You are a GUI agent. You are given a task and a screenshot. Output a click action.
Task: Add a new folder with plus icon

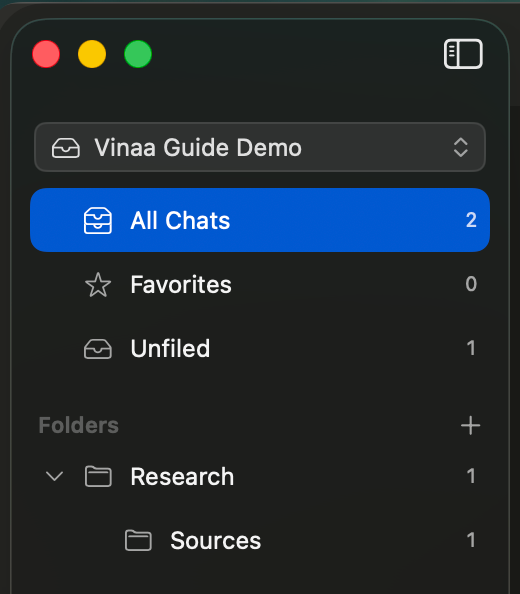point(470,425)
